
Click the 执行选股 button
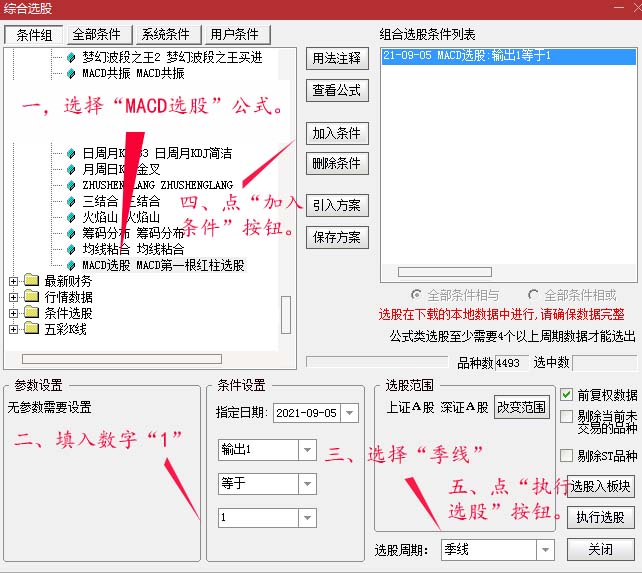pyautogui.click(x=601, y=518)
